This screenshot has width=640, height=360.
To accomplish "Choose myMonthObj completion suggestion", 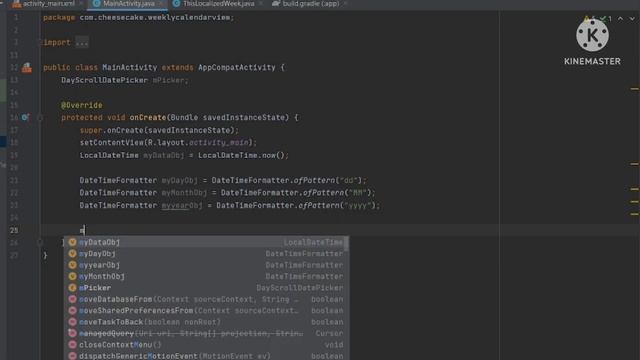I will coord(206,277).
